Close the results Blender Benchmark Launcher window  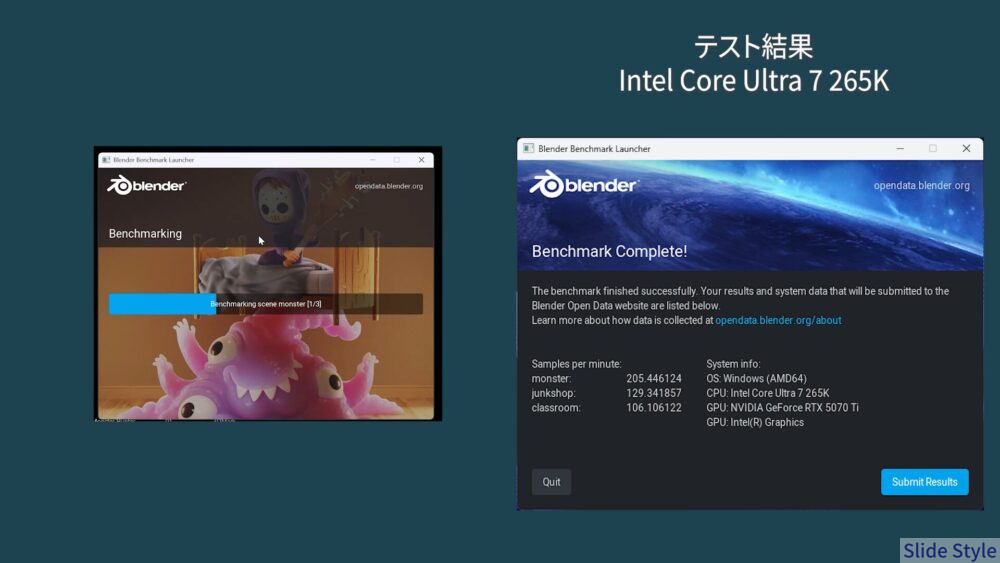(966, 149)
